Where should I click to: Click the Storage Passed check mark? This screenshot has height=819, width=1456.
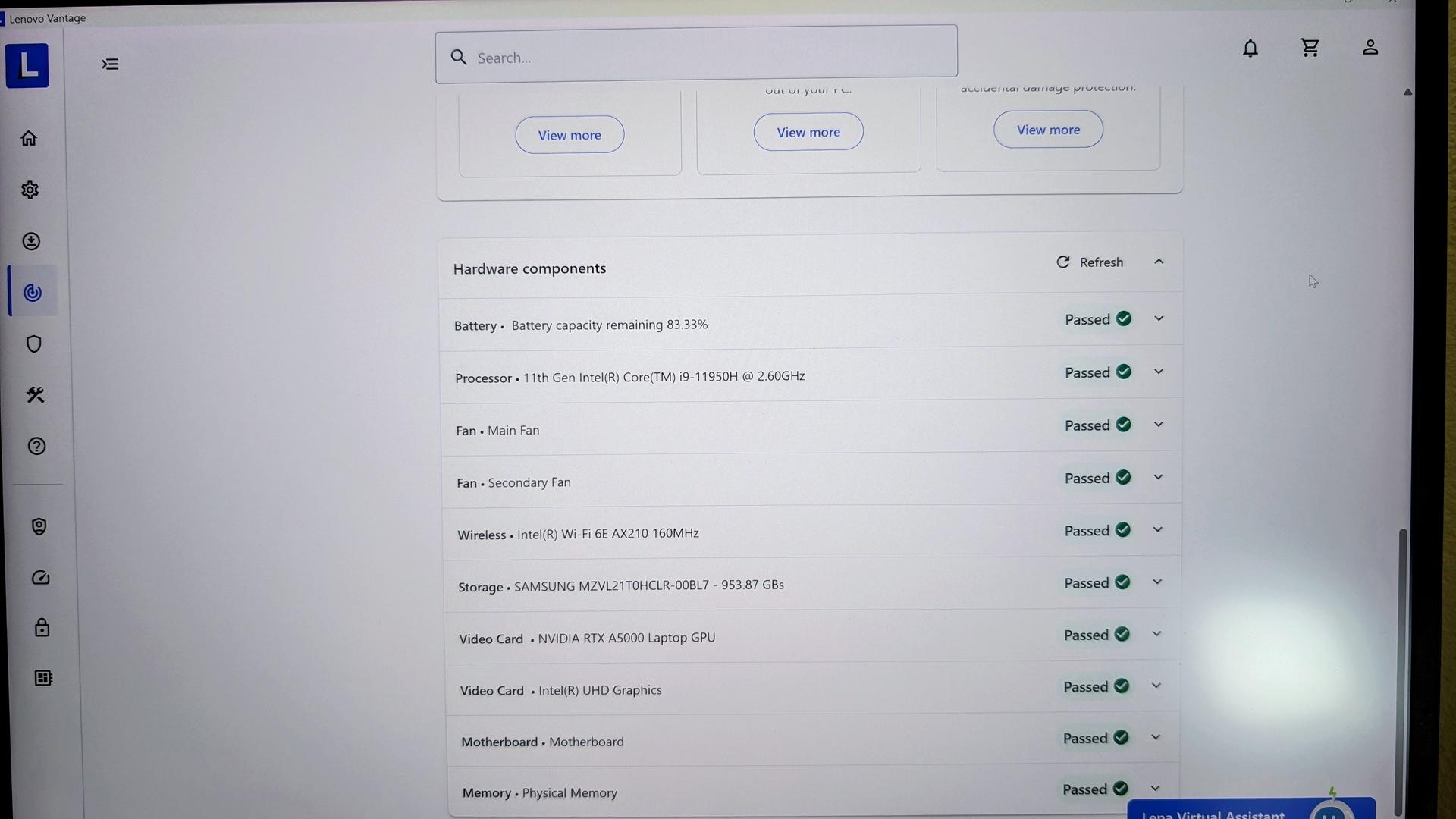pos(1122,582)
